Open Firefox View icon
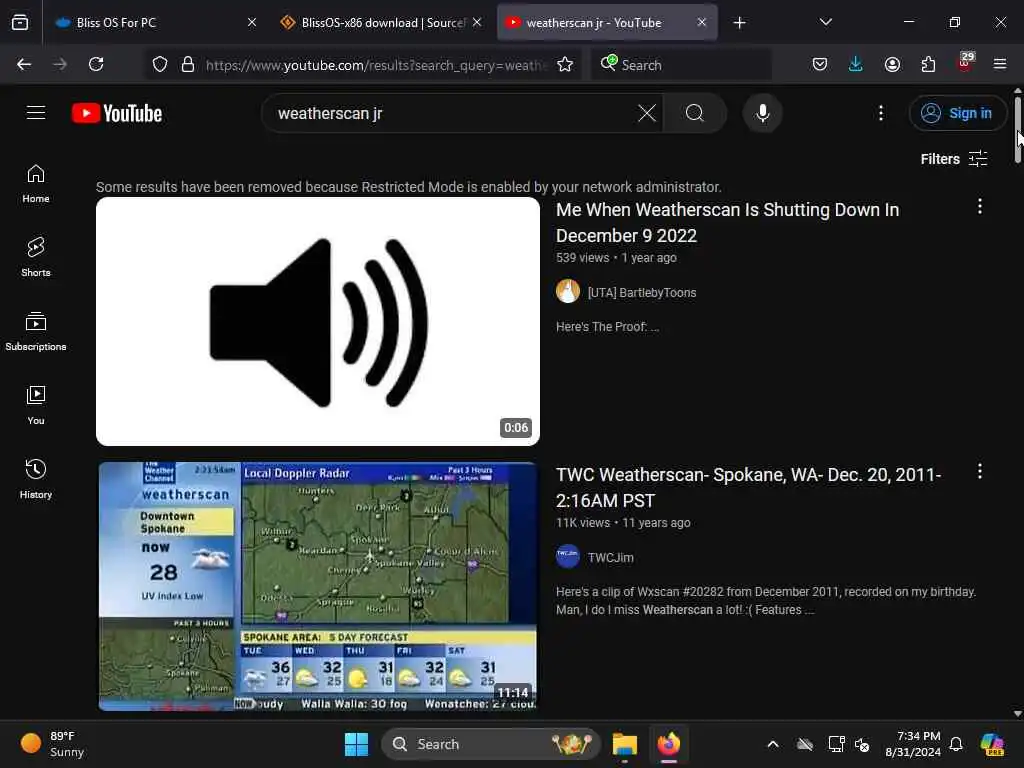Screen dimensions: 1024x768 [x=20, y=22]
